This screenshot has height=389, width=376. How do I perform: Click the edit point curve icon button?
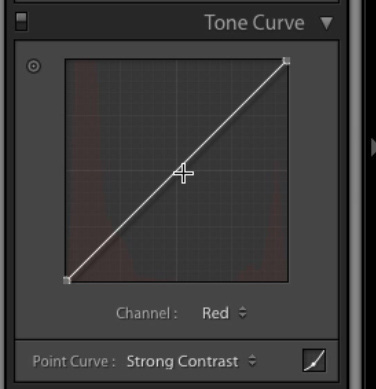click(314, 360)
